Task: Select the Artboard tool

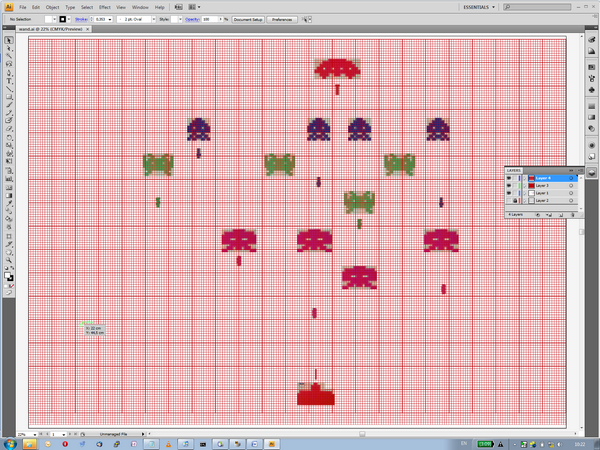Action: 9,236
